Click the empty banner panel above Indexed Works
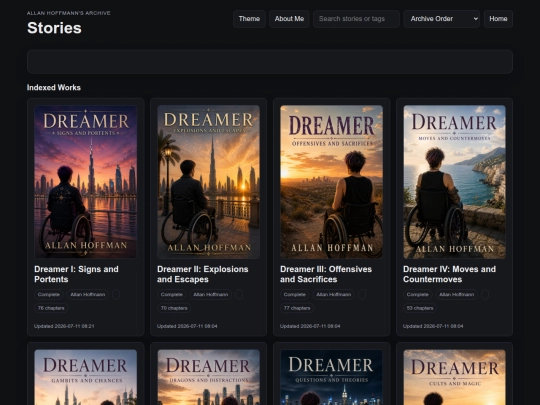Viewport: 540px width, 405px height. click(x=270, y=62)
